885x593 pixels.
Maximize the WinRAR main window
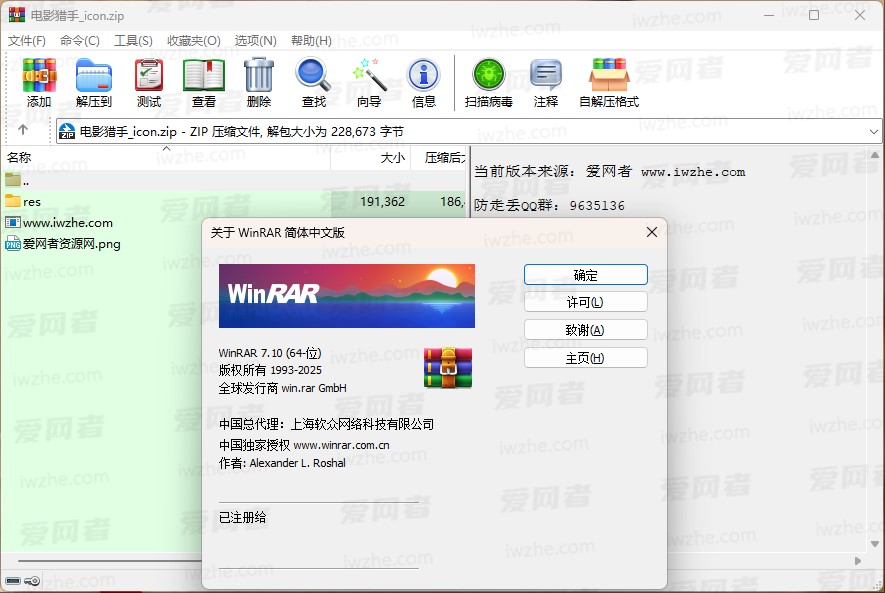[x=814, y=15]
